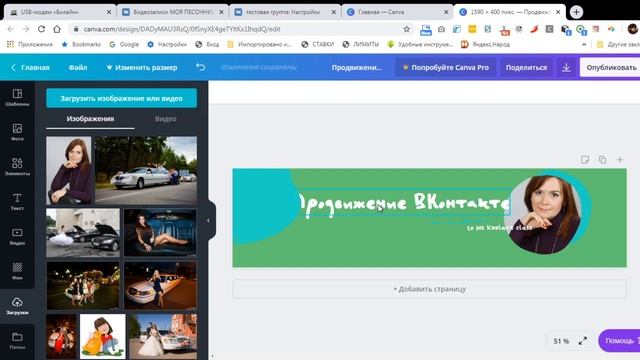
Task: Switch to USB-модем «Билайн» browser tab
Action: [60, 12]
